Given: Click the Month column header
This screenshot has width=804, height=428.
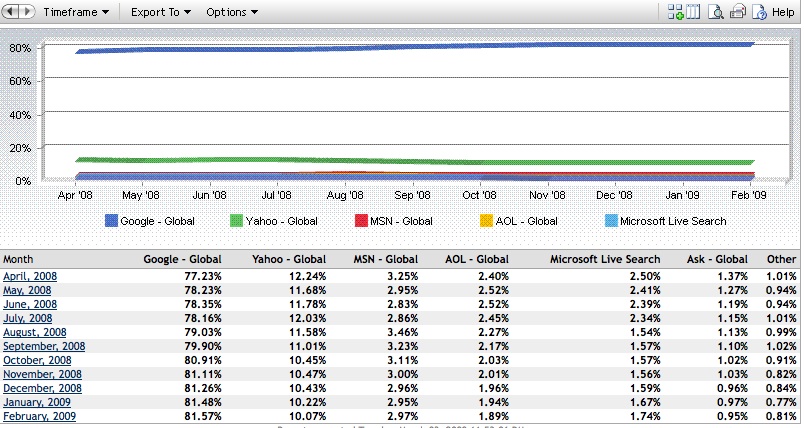Looking at the screenshot, I should [x=18, y=259].
